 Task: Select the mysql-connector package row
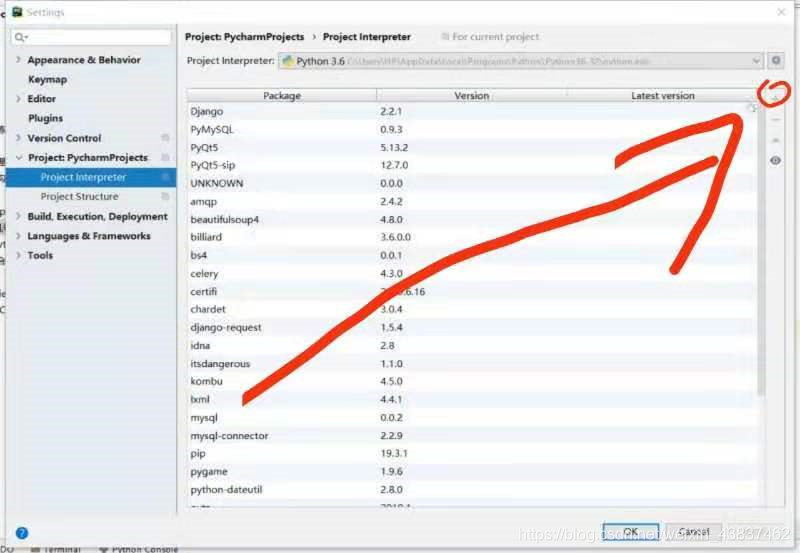tap(472, 436)
